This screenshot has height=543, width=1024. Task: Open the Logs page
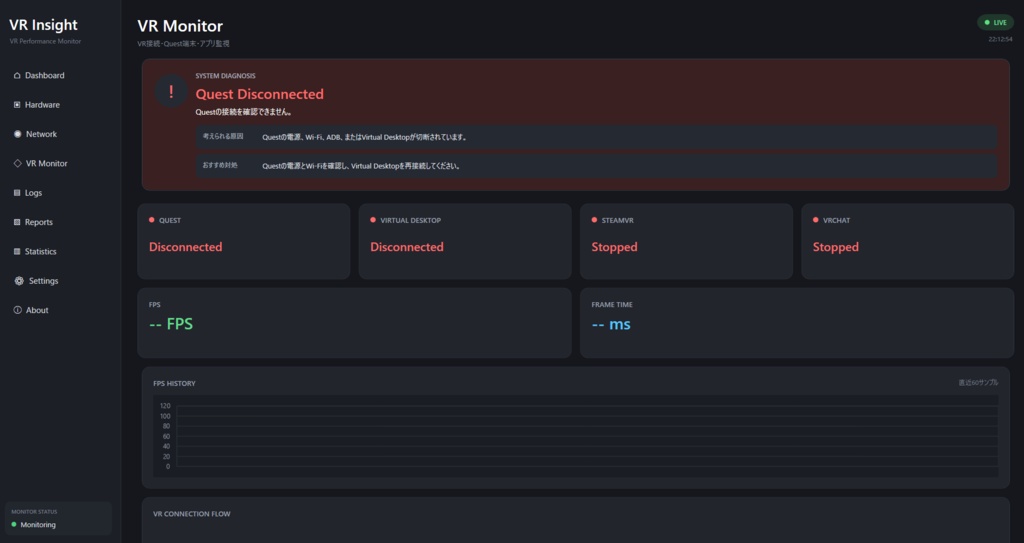(x=33, y=193)
